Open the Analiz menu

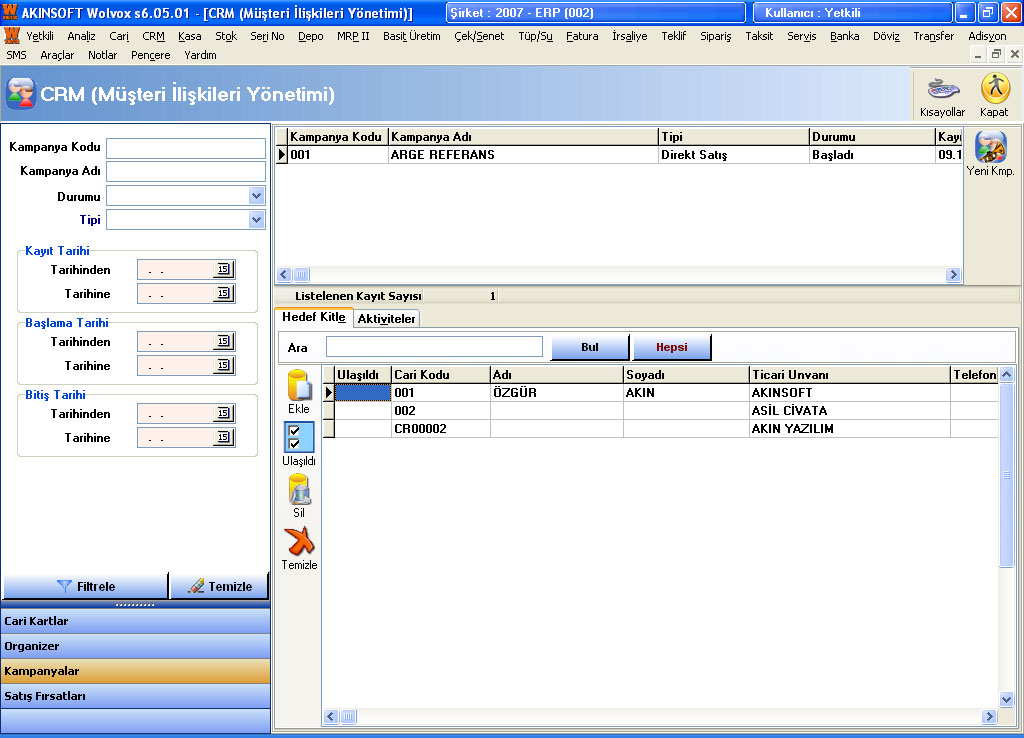pos(81,36)
